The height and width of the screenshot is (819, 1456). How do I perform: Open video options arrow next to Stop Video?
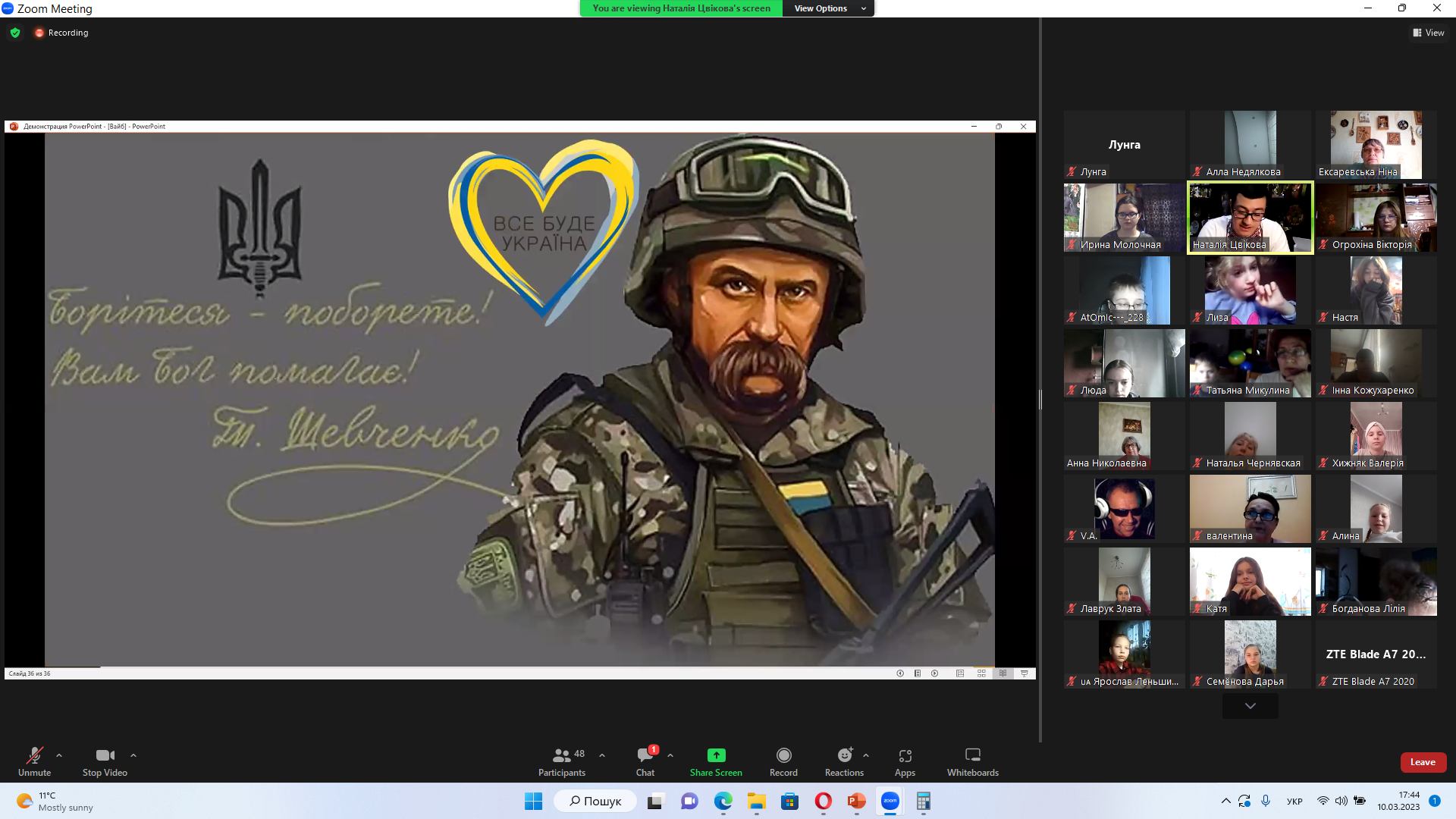[x=133, y=755]
